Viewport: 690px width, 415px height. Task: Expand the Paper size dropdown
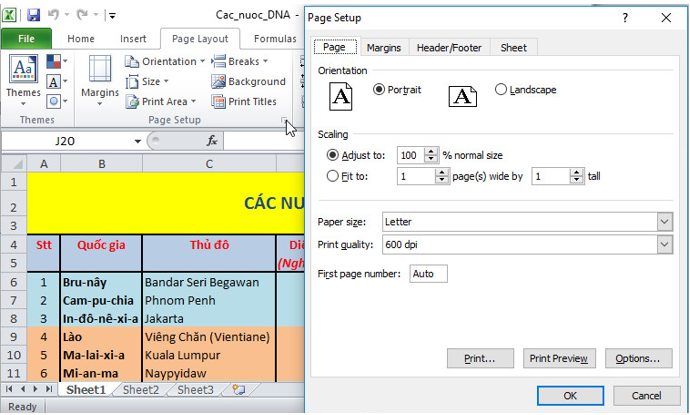coord(664,222)
